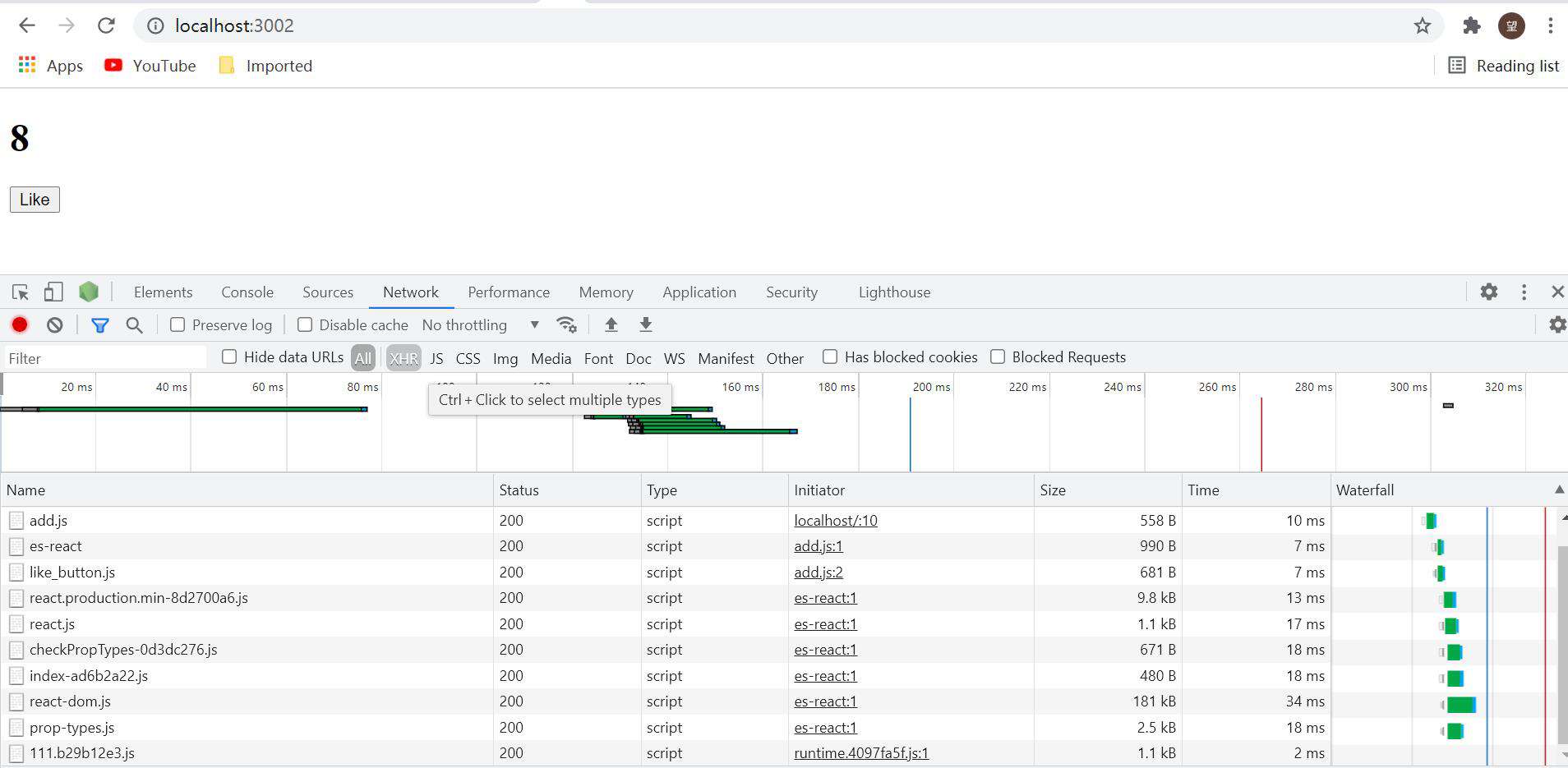Open the YouTube bookmark
This screenshot has width=1568, height=768.
click(150, 66)
